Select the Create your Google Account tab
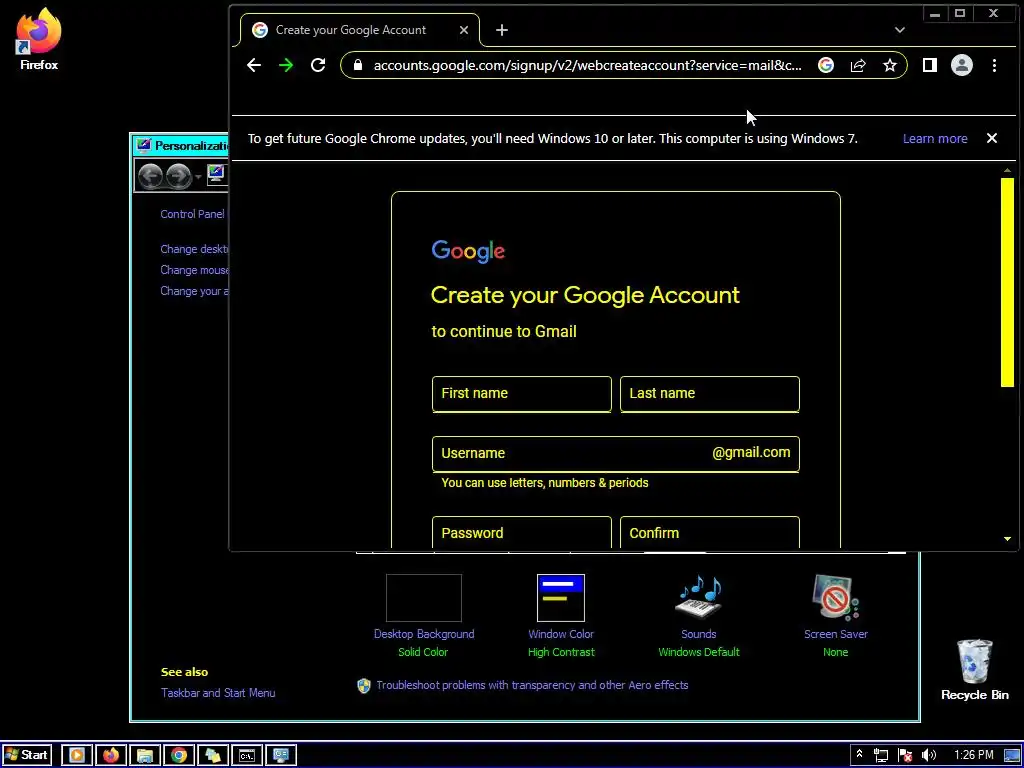The width and height of the screenshot is (1024, 768). tap(359, 30)
